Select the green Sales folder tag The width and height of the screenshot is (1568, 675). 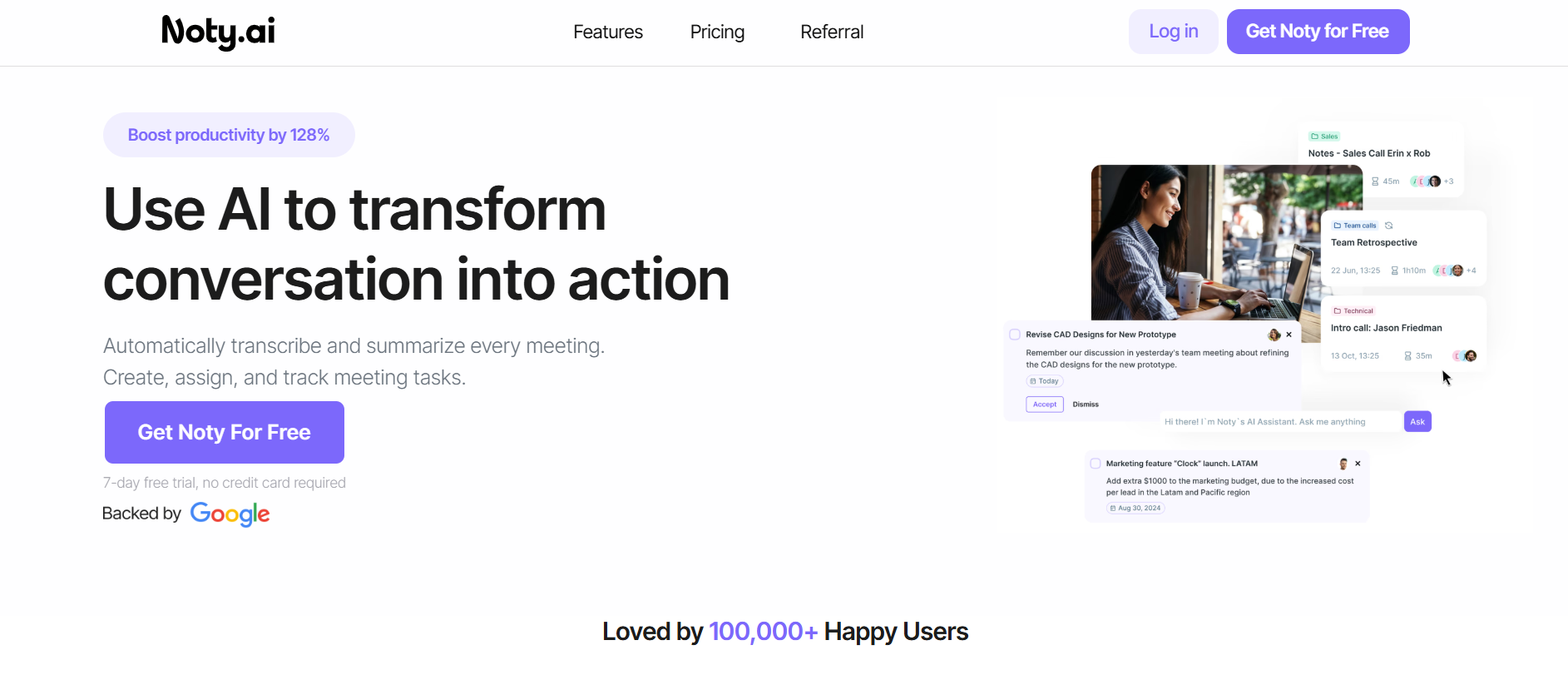[x=1324, y=136]
